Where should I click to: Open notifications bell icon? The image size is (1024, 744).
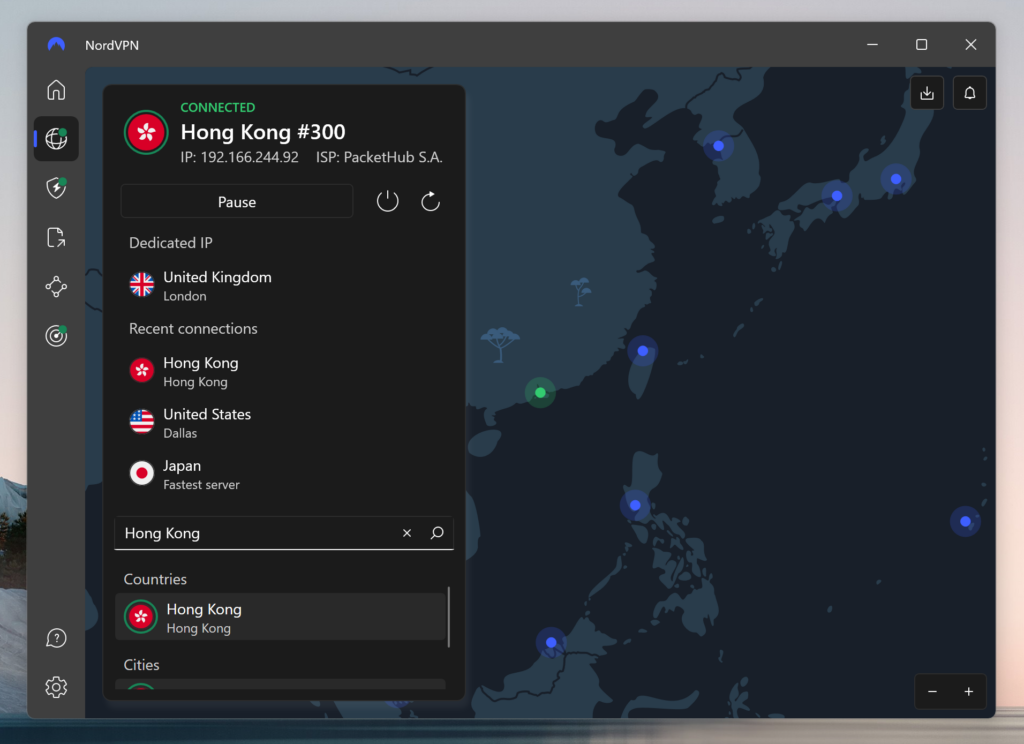point(969,93)
